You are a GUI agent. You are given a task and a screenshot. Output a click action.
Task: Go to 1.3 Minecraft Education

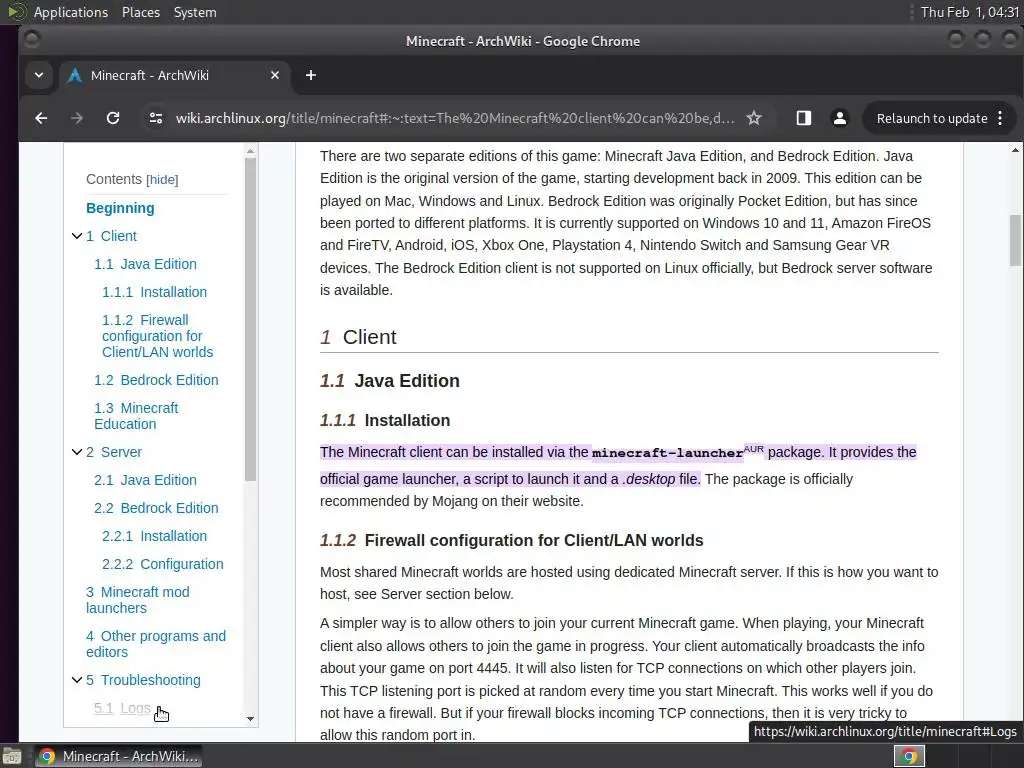point(136,416)
